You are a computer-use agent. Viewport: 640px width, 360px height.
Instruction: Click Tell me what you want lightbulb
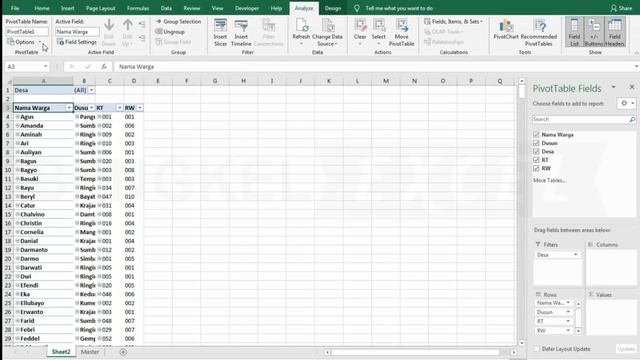(x=356, y=8)
